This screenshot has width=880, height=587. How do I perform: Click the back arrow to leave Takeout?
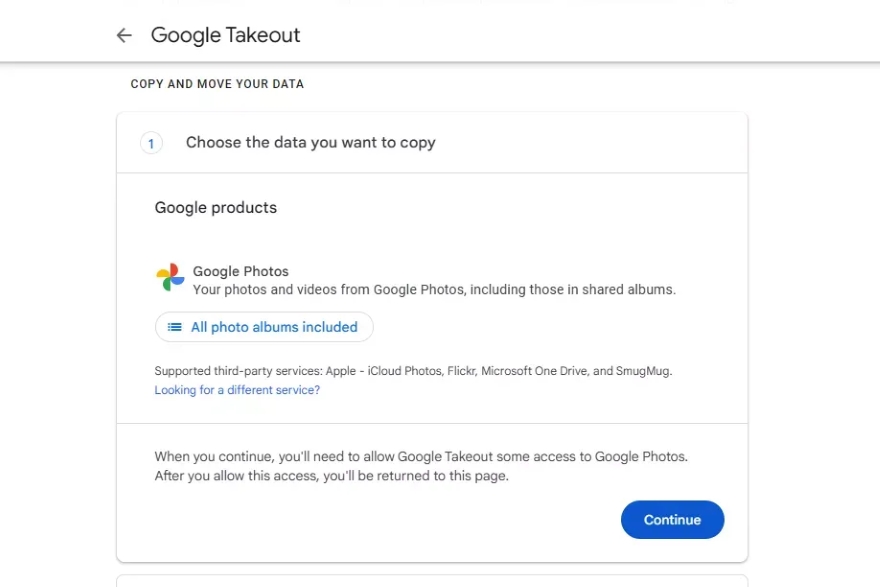[x=122, y=35]
